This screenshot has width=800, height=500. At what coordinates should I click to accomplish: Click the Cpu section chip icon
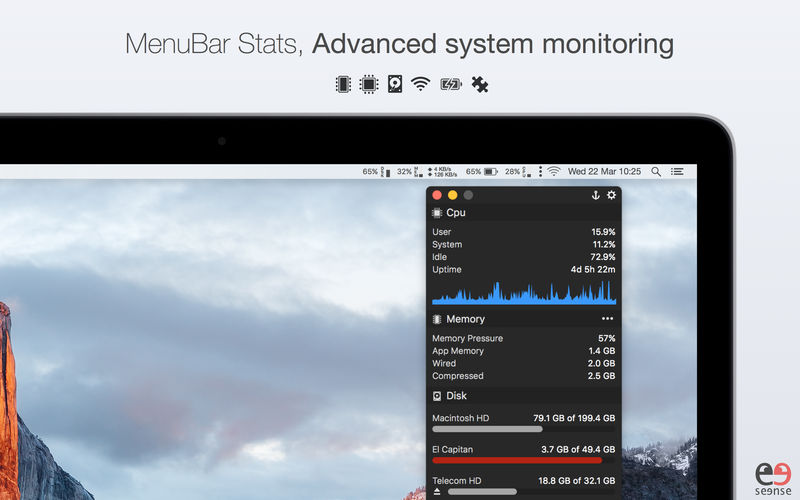437,213
